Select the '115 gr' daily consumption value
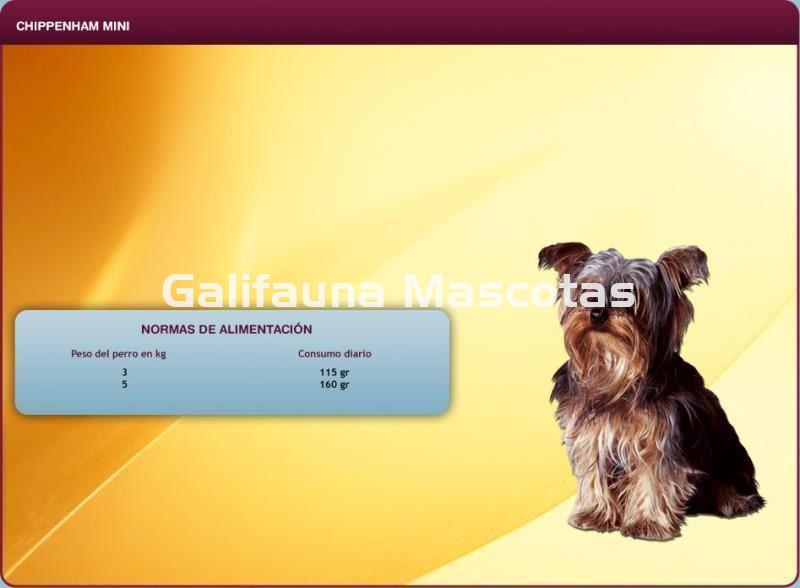The width and height of the screenshot is (800, 588). pos(335,373)
